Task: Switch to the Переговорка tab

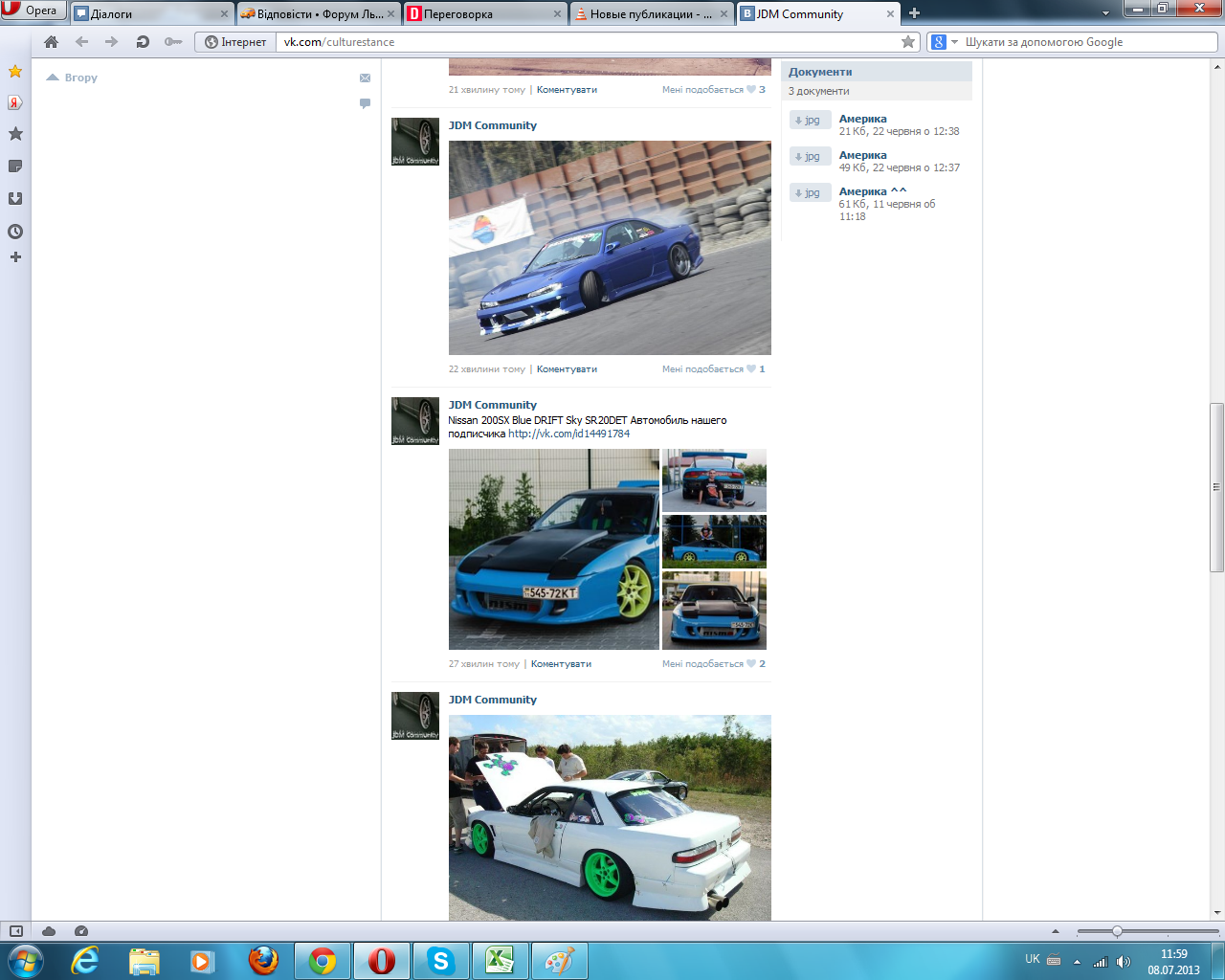Action: point(485,13)
